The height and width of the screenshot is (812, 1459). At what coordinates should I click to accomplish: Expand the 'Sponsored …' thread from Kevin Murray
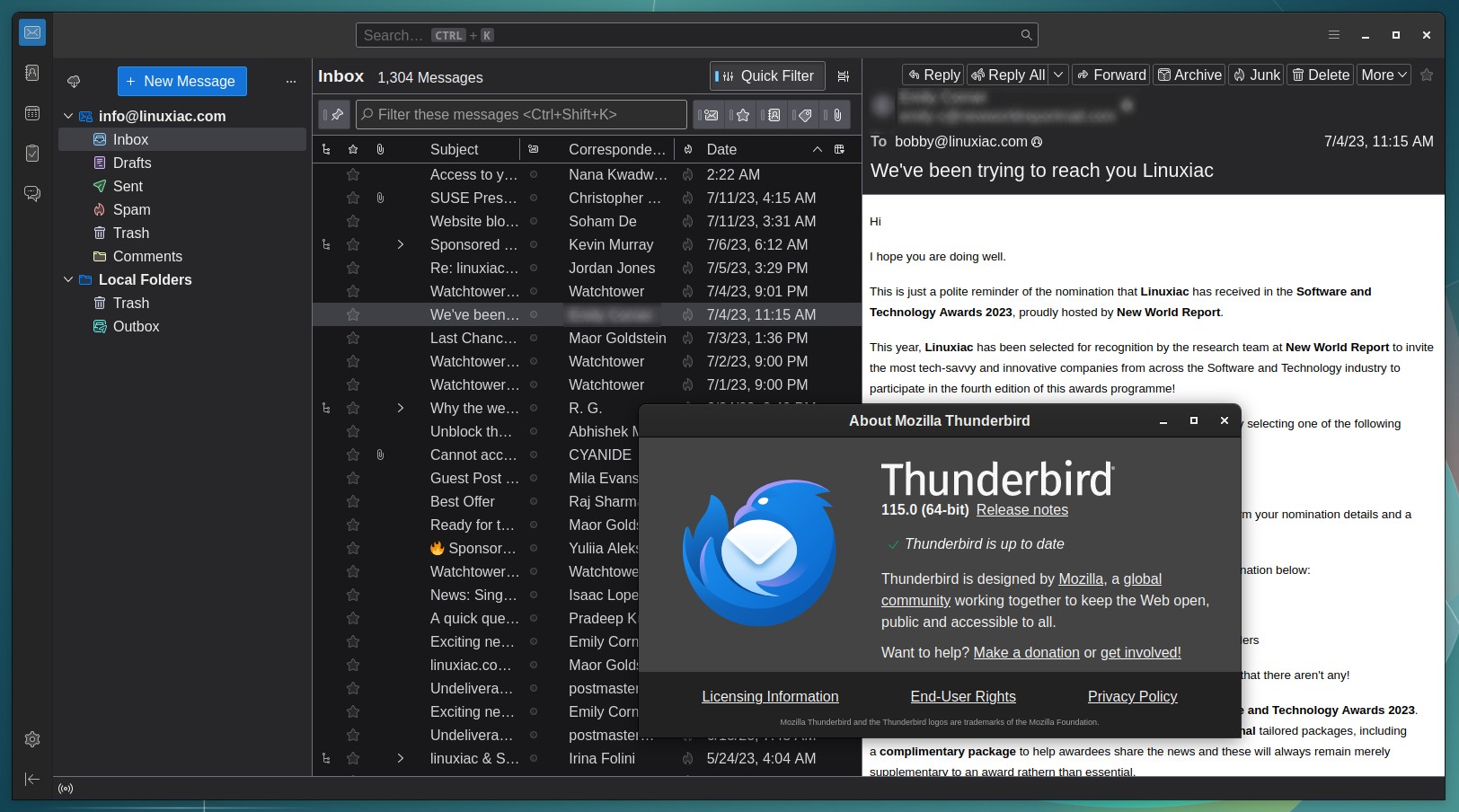401,244
